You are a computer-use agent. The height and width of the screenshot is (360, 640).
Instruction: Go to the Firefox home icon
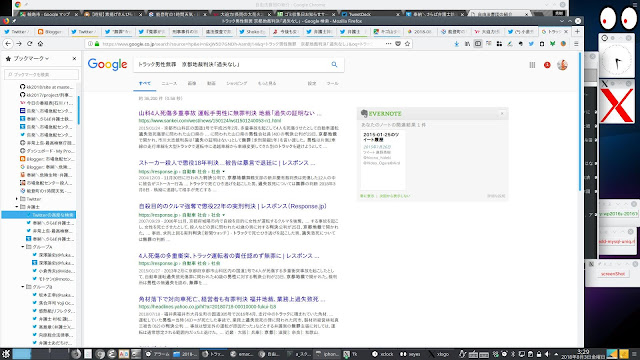tap(40, 44)
